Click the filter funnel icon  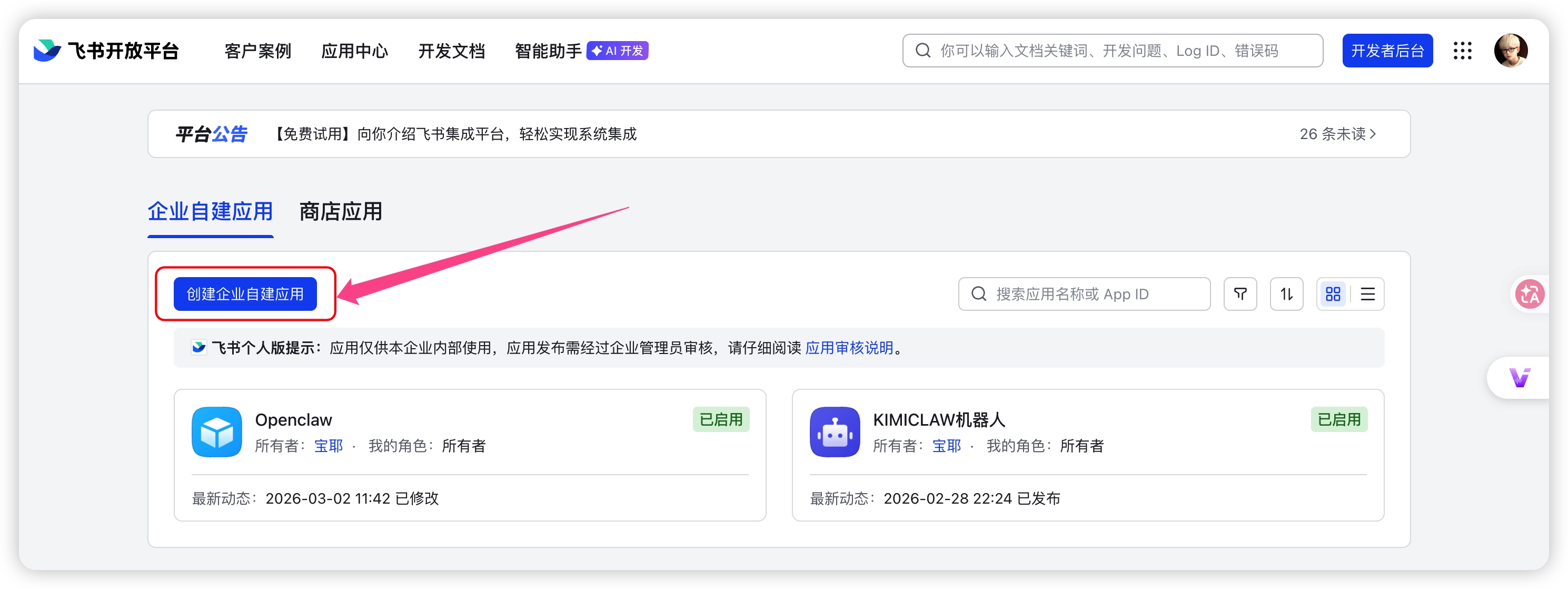(1240, 294)
